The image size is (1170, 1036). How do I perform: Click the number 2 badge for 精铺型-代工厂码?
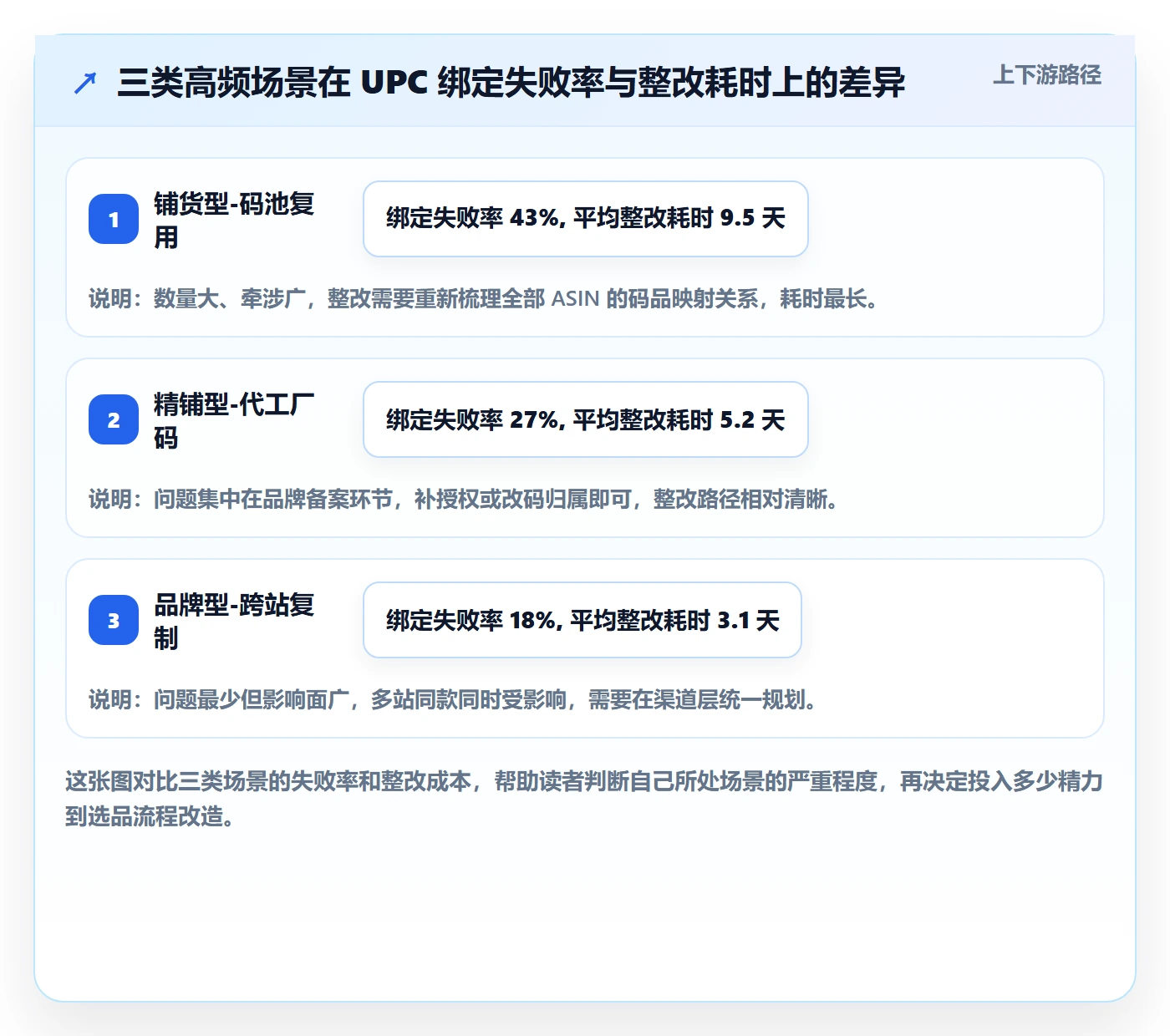pos(114,419)
